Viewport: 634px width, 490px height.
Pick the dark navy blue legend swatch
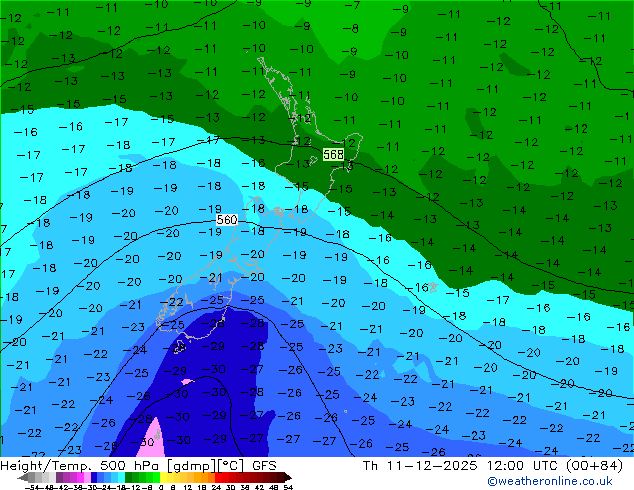pos(94,477)
